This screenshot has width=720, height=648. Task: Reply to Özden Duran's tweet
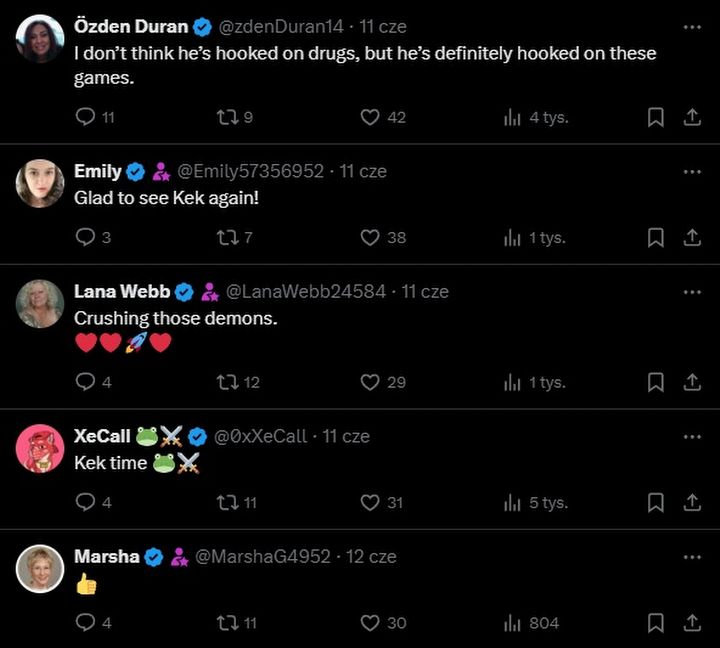point(86,117)
